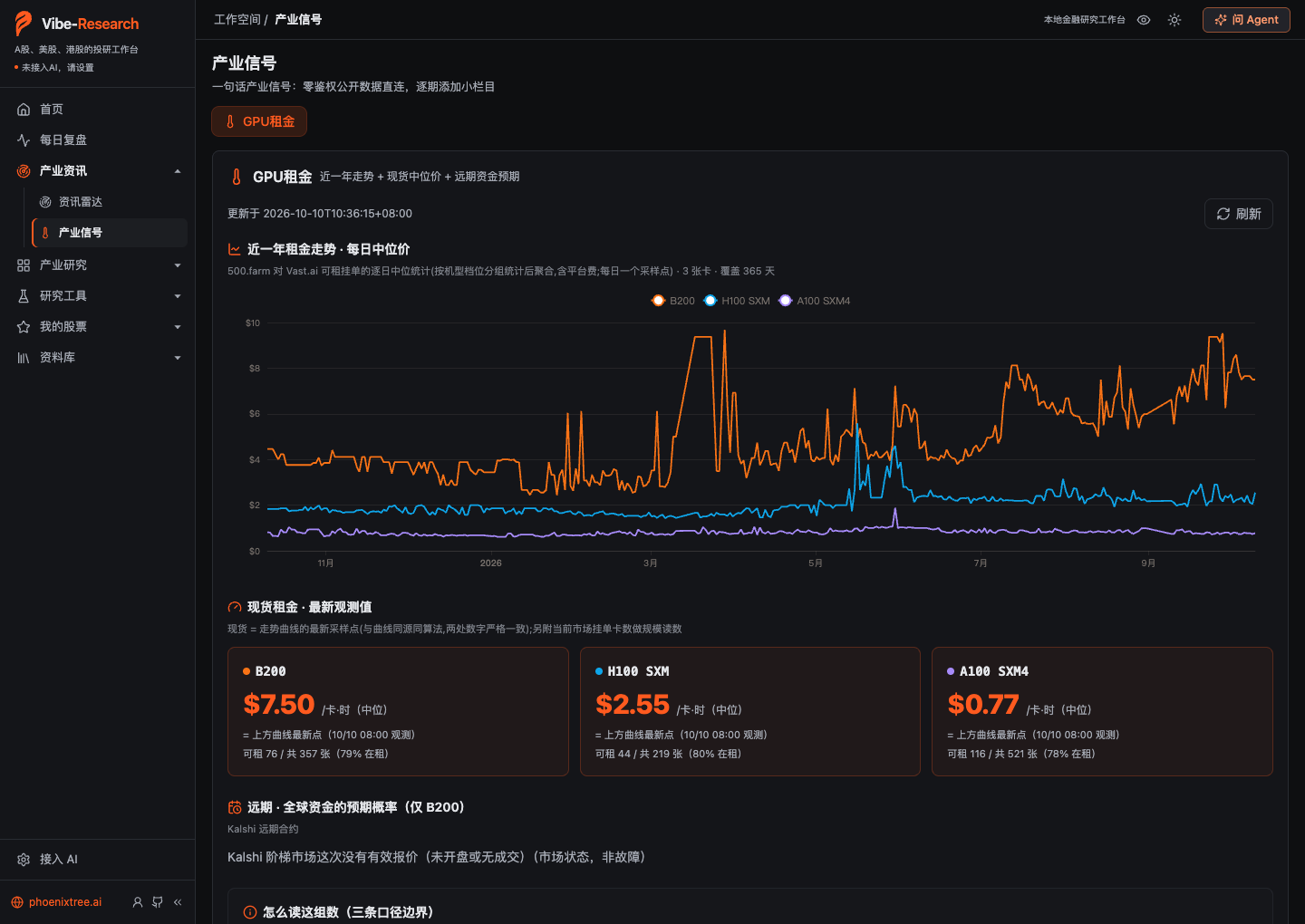This screenshot has width=1305, height=924.
Task: Open 首页 in the sidebar
Action: [98, 110]
